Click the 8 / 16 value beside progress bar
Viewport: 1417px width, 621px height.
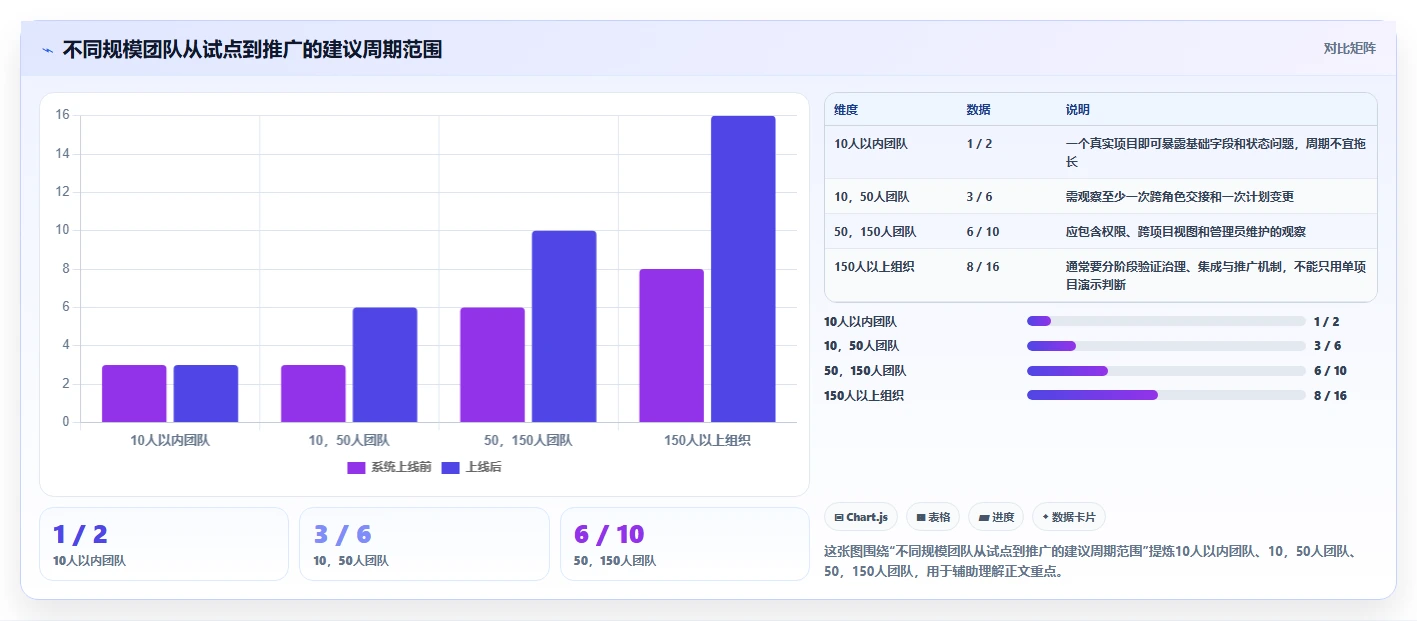point(1330,396)
